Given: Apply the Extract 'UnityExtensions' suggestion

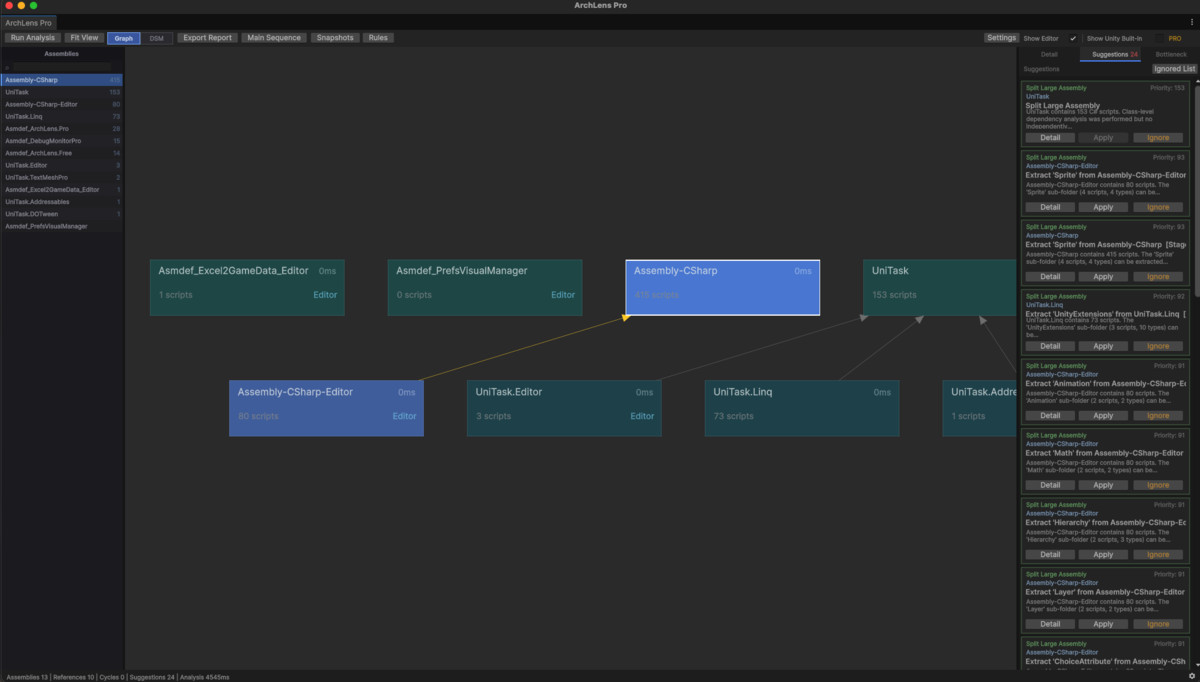Looking at the screenshot, I should coord(1103,346).
